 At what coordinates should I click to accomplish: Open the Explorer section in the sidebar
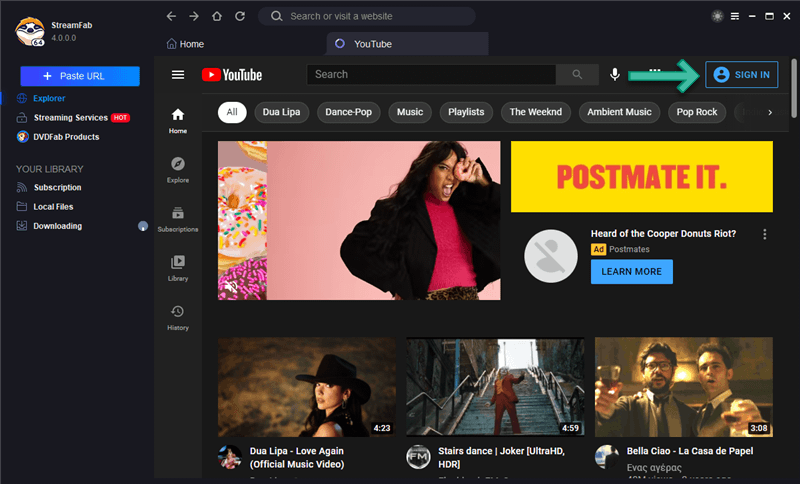click(x=49, y=98)
